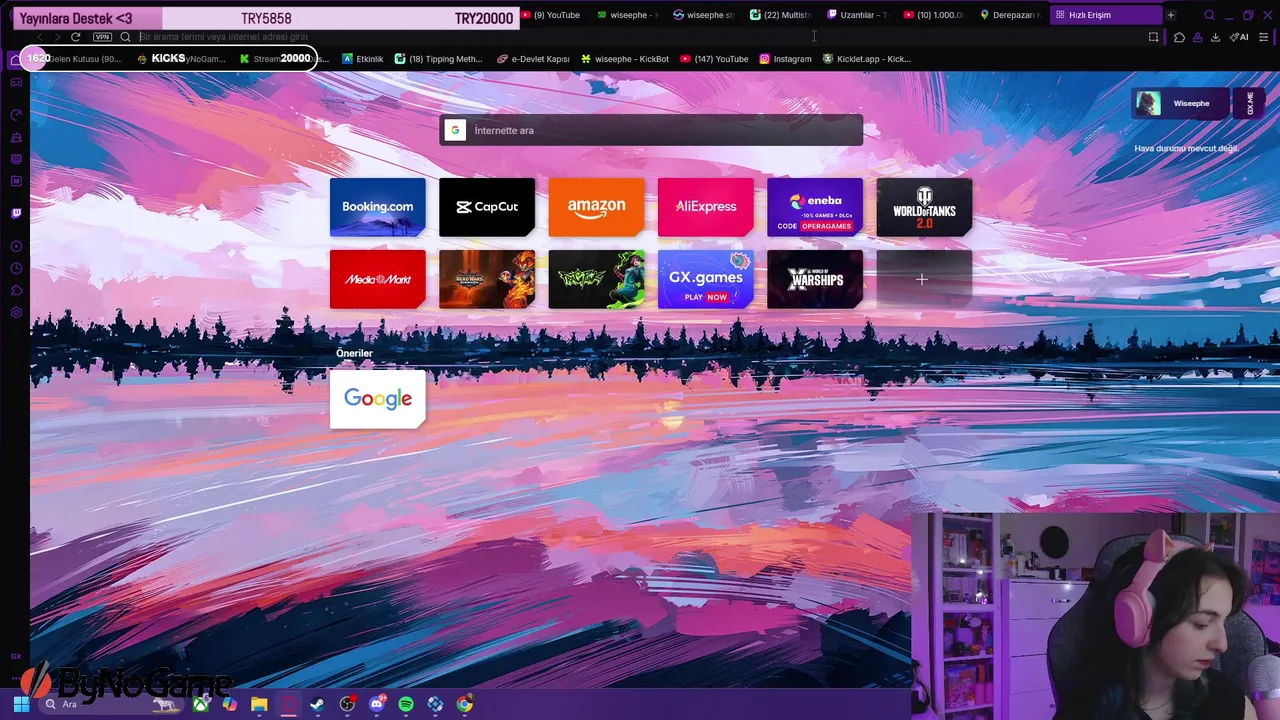
Task: Click the İnternette ara search box
Action: pos(651,130)
